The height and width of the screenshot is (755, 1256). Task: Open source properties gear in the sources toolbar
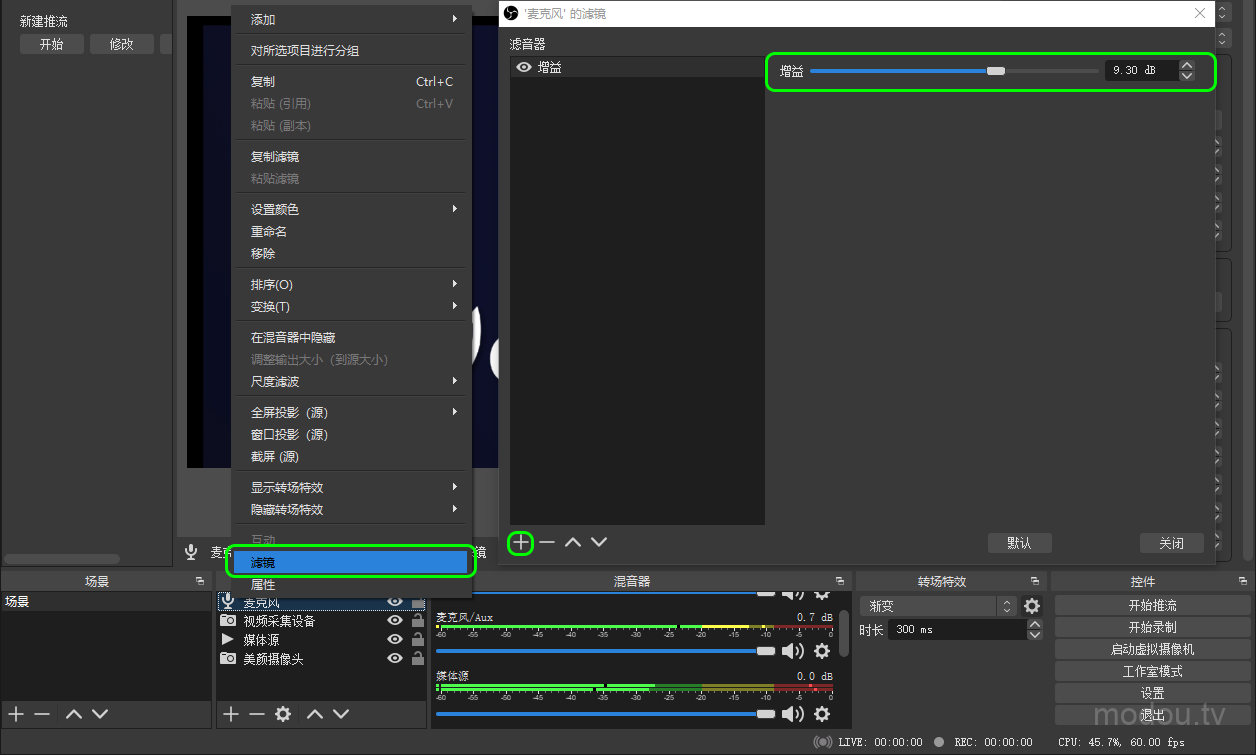283,714
